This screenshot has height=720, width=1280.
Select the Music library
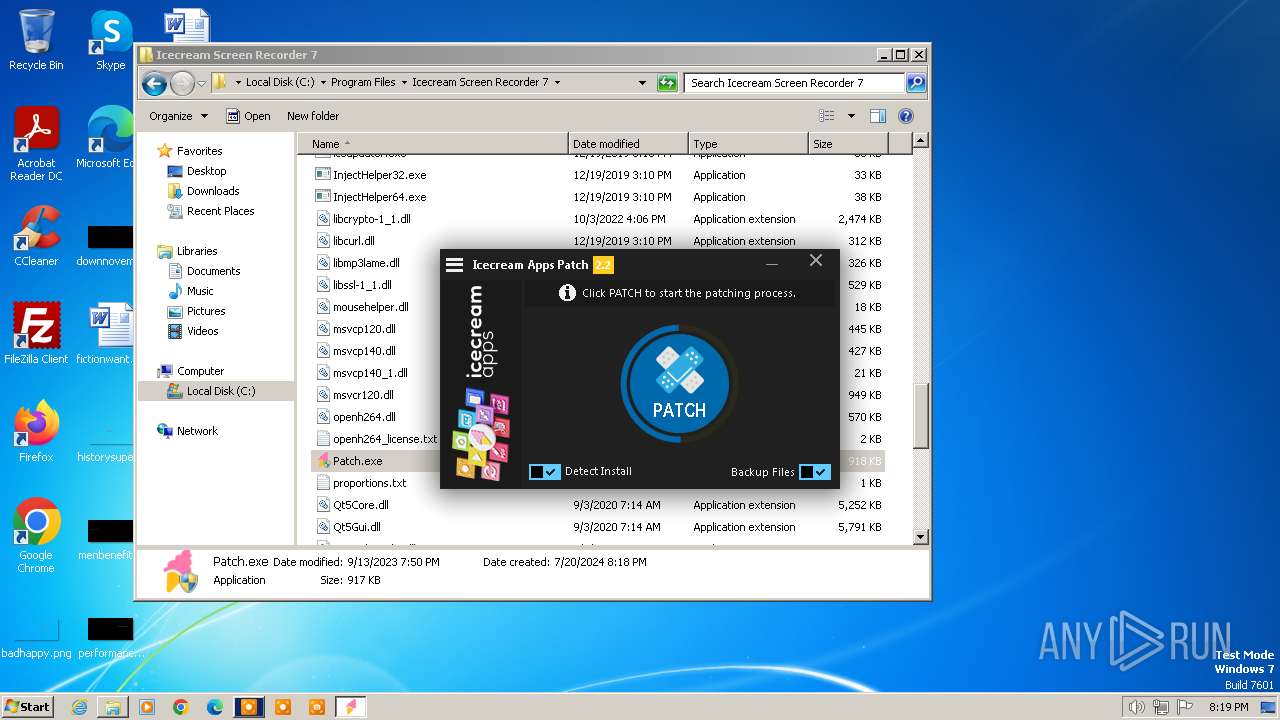200,291
